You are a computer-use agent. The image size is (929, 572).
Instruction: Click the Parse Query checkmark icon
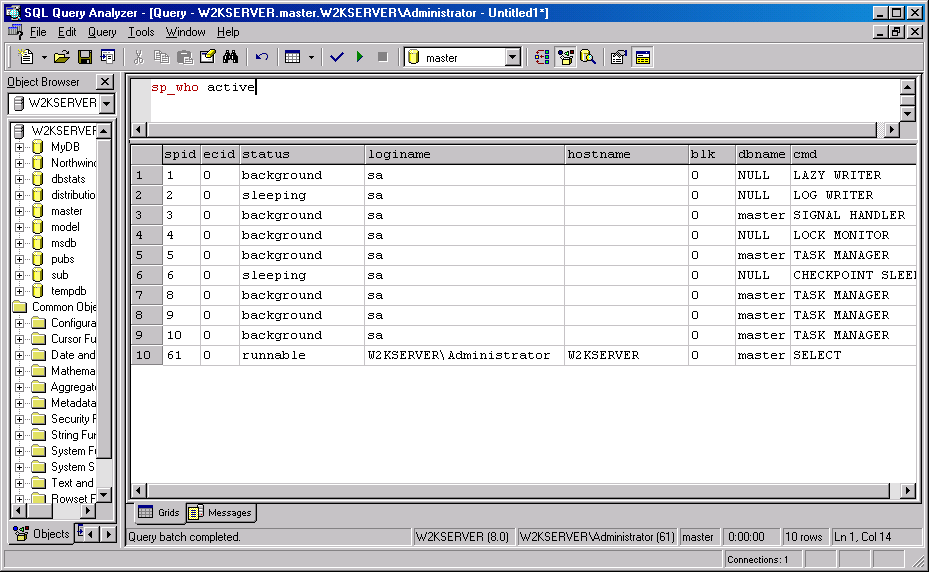pyautogui.click(x=337, y=58)
